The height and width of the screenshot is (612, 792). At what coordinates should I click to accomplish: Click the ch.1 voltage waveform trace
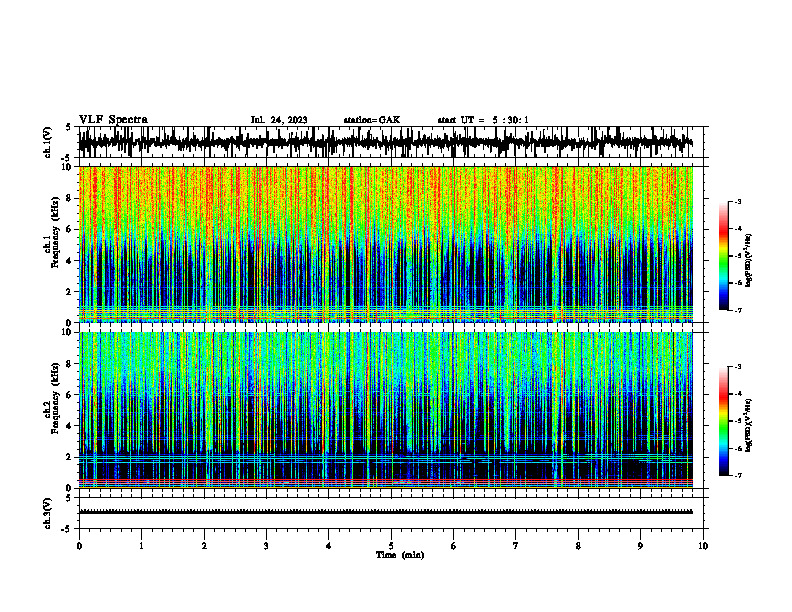pyautogui.click(x=385, y=142)
